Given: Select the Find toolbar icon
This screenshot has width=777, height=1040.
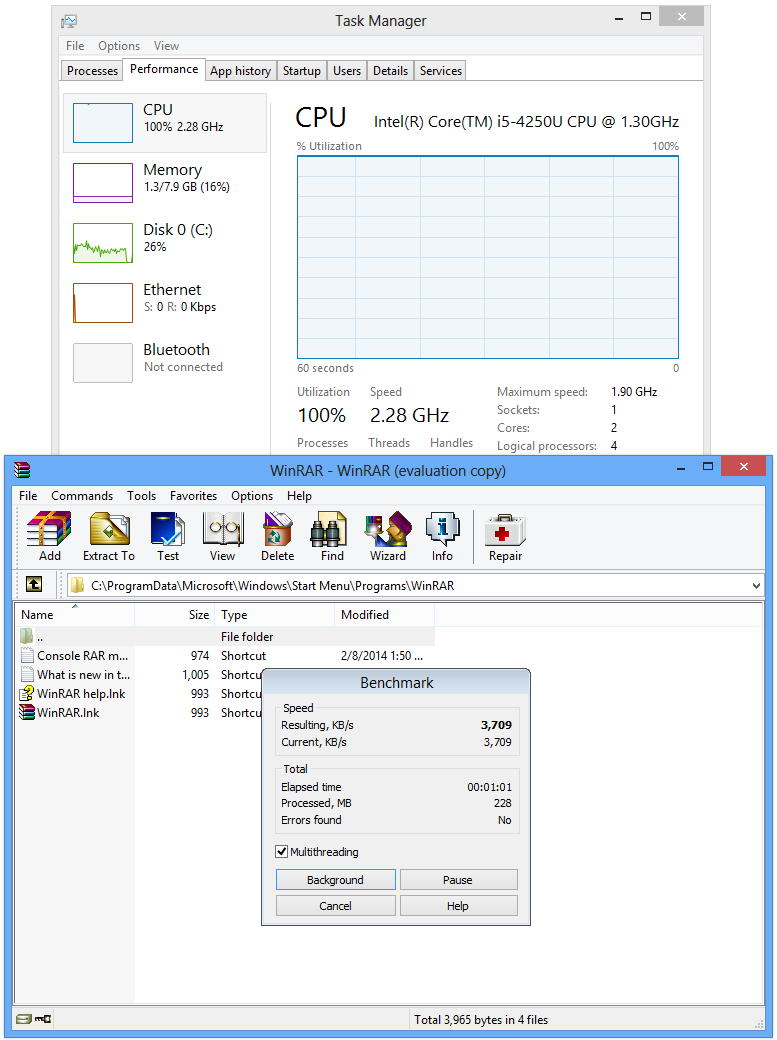Looking at the screenshot, I should click(x=332, y=537).
